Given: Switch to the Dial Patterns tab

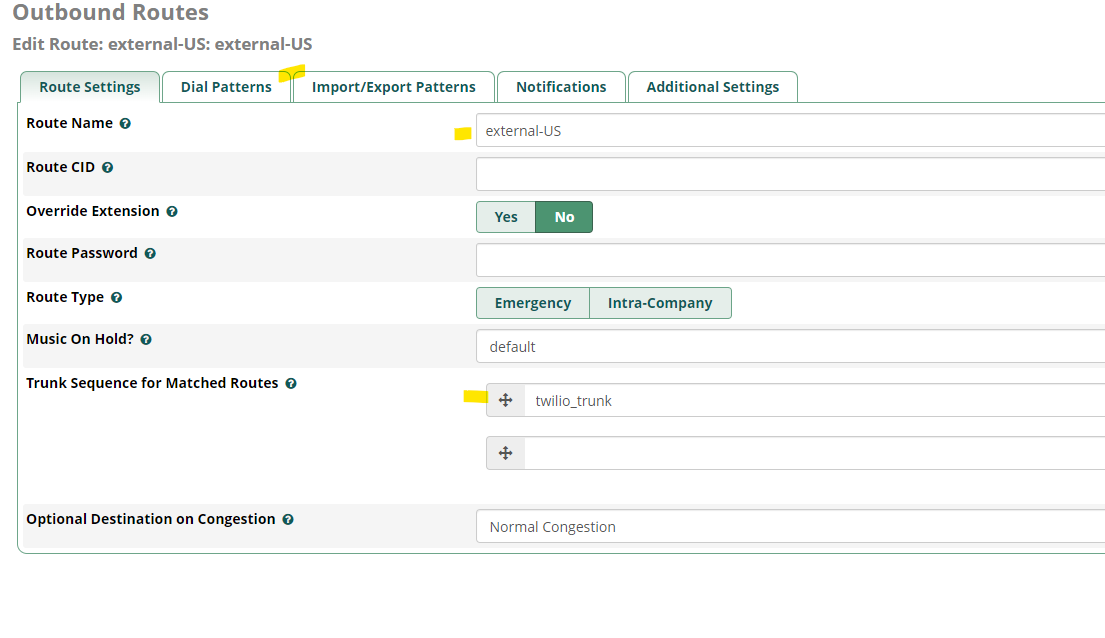Looking at the screenshot, I should pyautogui.click(x=226, y=87).
